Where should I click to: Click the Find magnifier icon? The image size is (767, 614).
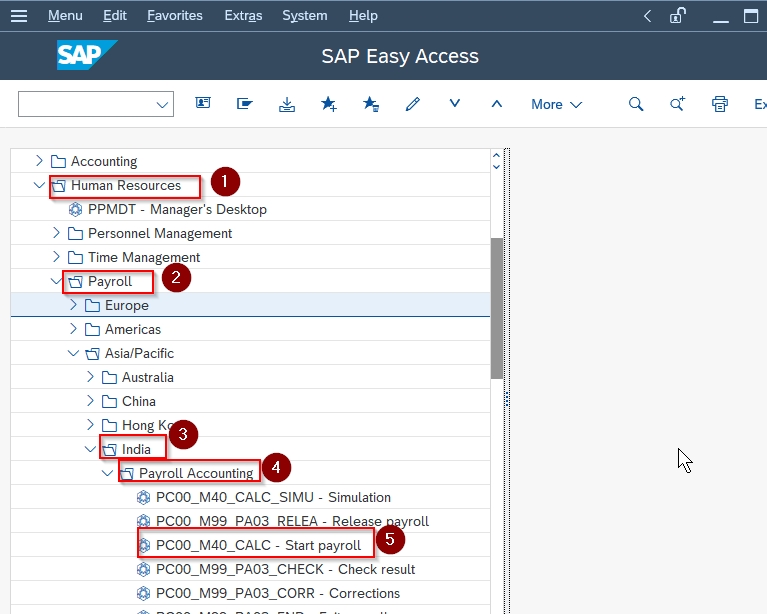pyautogui.click(x=636, y=104)
